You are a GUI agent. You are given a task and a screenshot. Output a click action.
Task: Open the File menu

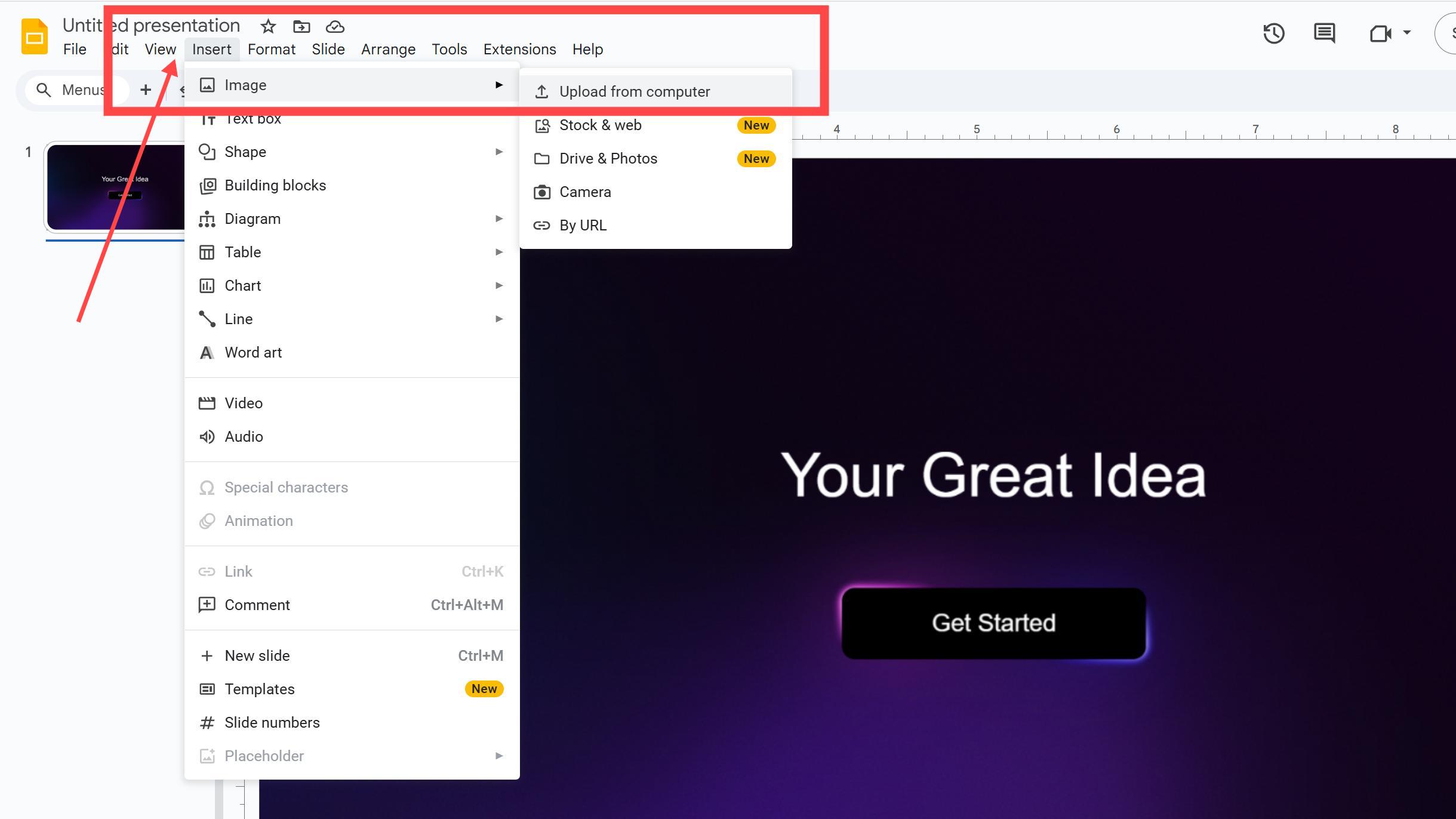point(75,49)
